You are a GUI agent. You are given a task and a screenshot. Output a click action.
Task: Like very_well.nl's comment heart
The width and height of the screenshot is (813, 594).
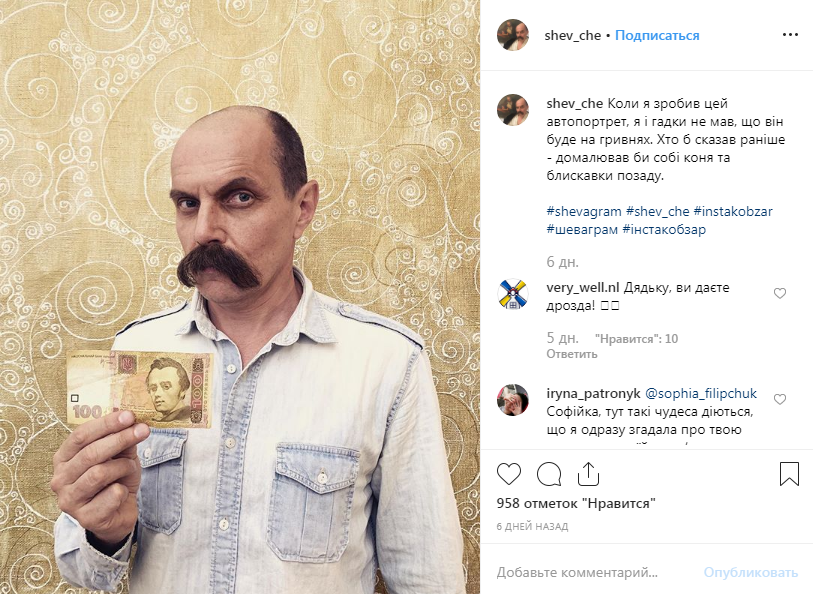coord(780,293)
